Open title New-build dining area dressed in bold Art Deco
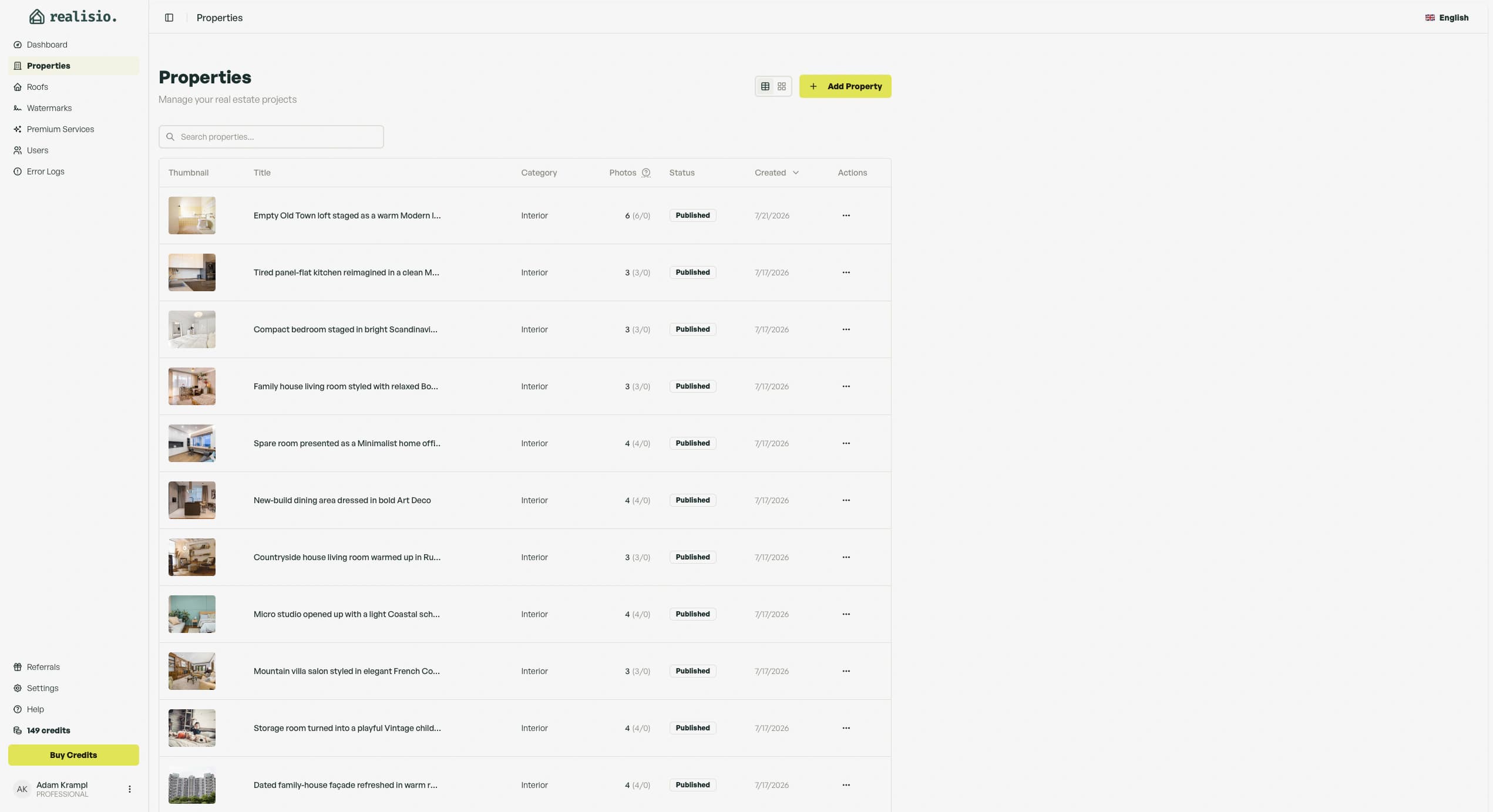This screenshot has width=1493, height=812. point(342,500)
